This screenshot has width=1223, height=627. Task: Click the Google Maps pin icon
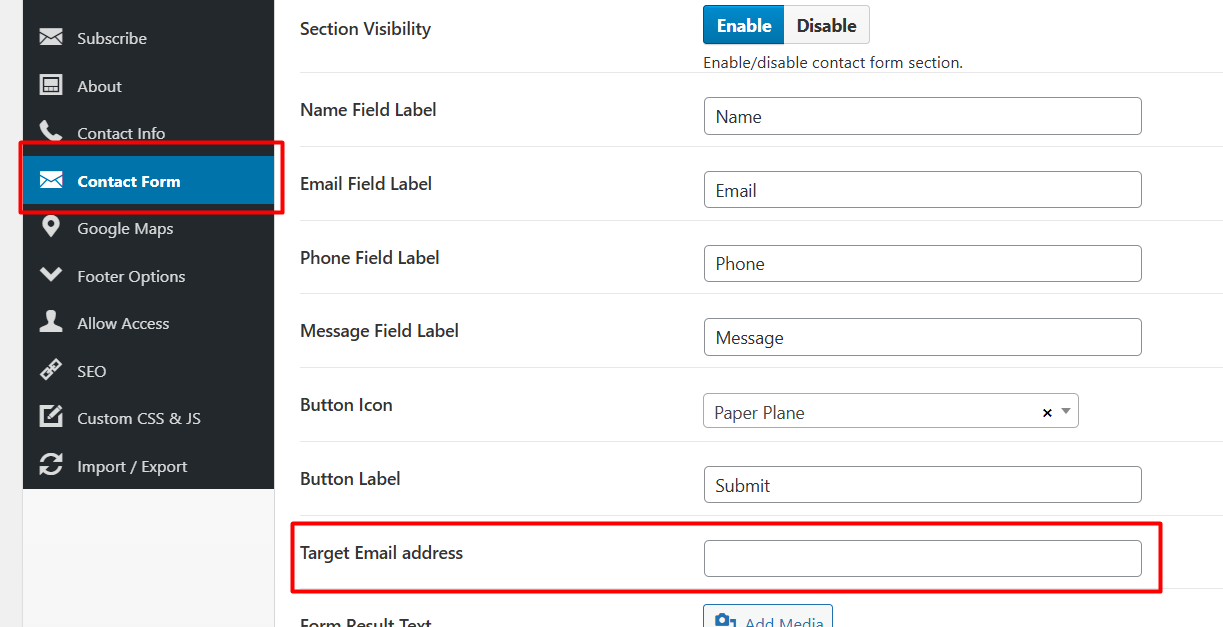click(50, 227)
